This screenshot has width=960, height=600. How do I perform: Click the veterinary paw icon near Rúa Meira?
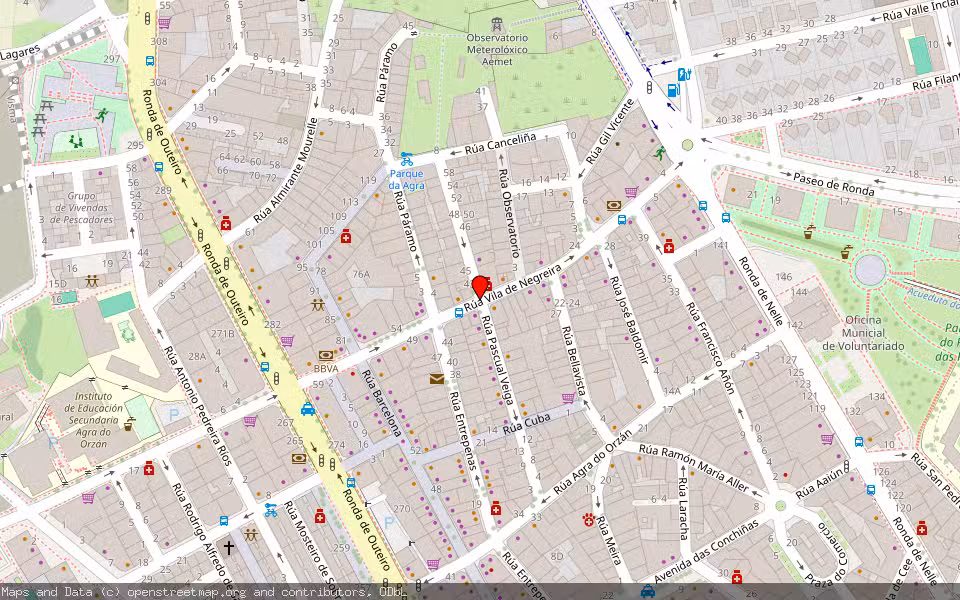pyautogui.click(x=589, y=520)
